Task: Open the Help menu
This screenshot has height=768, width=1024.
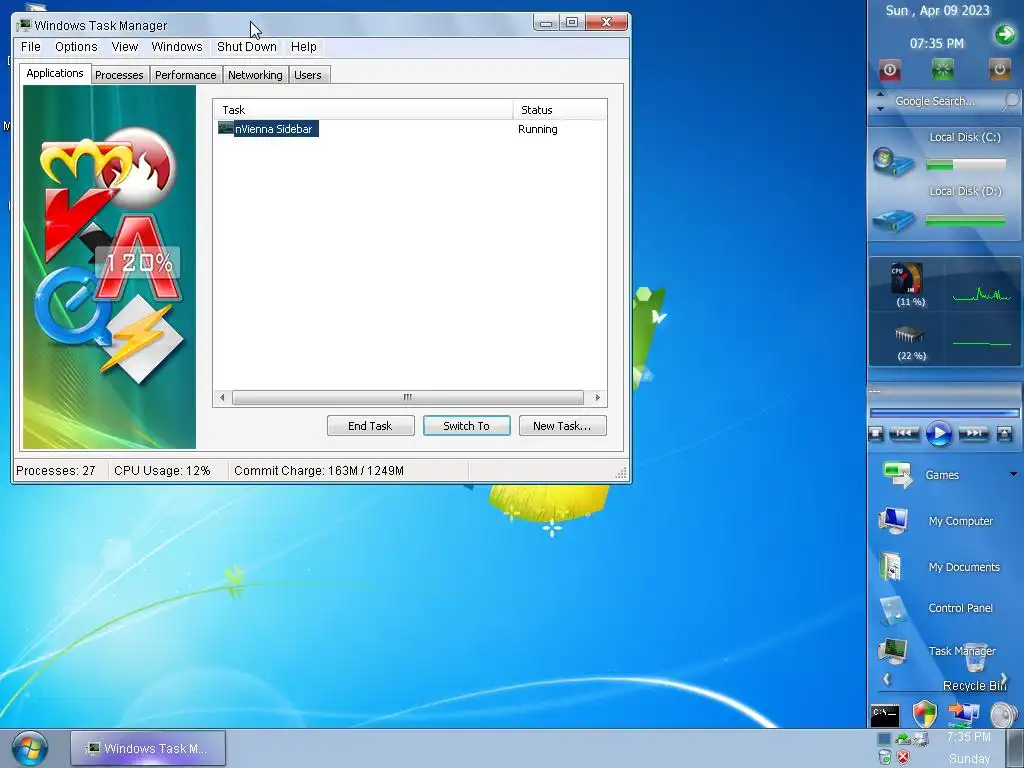Action: (303, 46)
